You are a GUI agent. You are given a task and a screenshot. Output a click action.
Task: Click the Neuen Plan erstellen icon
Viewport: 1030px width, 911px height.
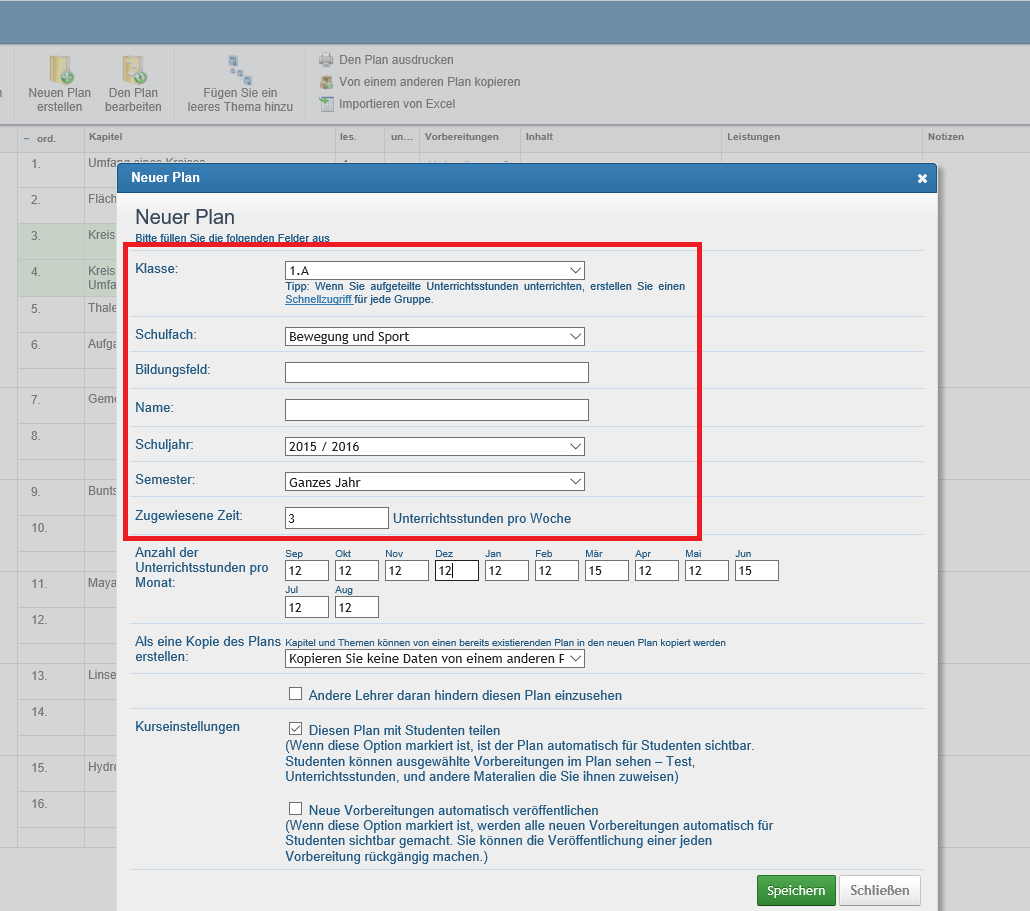point(60,69)
